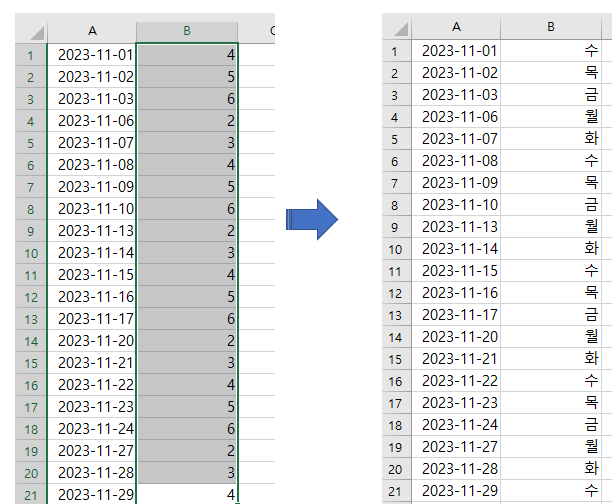Select row 14 header in numeric weekday sheet
Image resolution: width=612 pixels, height=504 pixels.
pyautogui.click(x=31, y=341)
